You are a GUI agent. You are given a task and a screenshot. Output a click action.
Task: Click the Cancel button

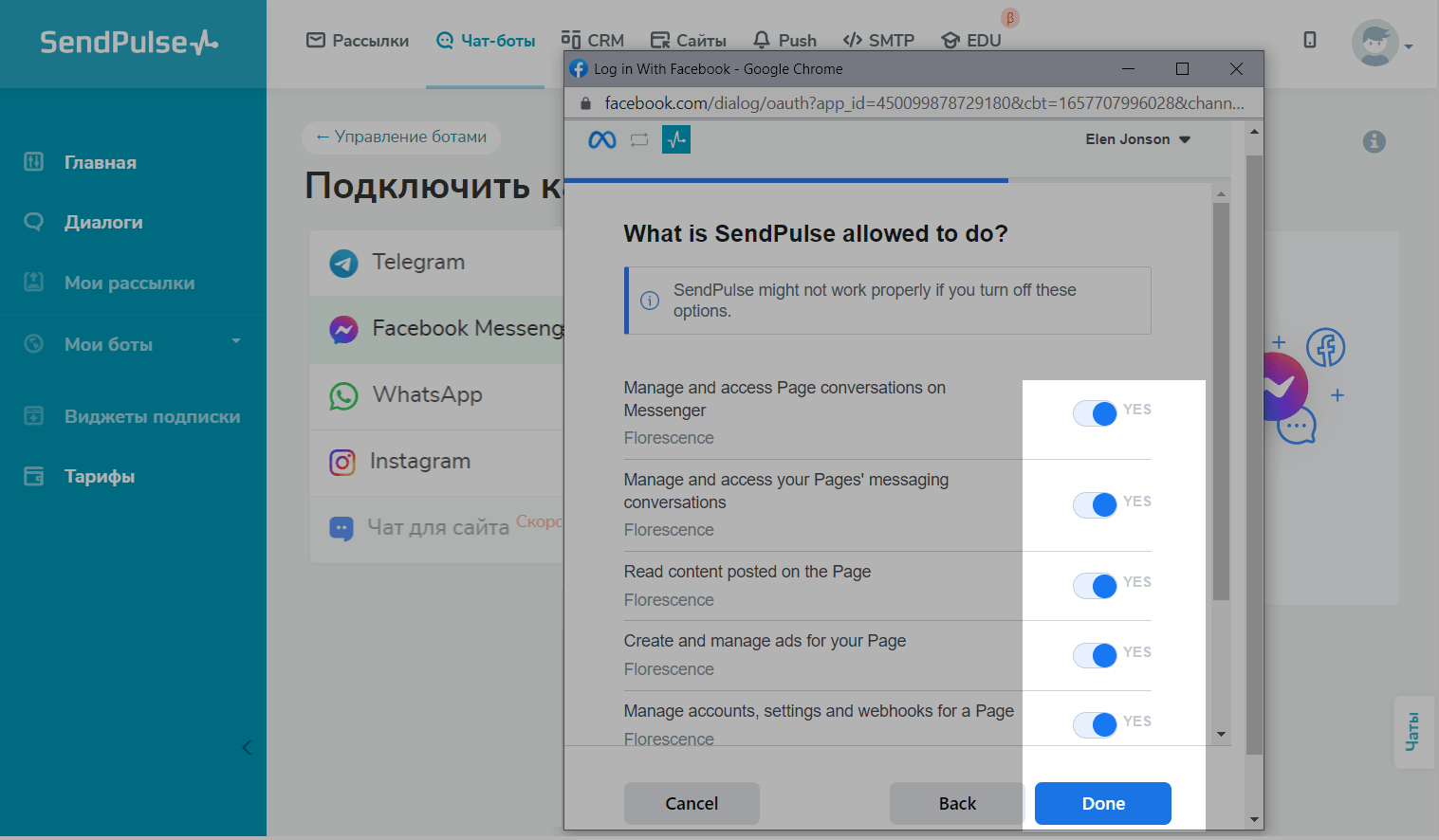[x=692, y=803]
